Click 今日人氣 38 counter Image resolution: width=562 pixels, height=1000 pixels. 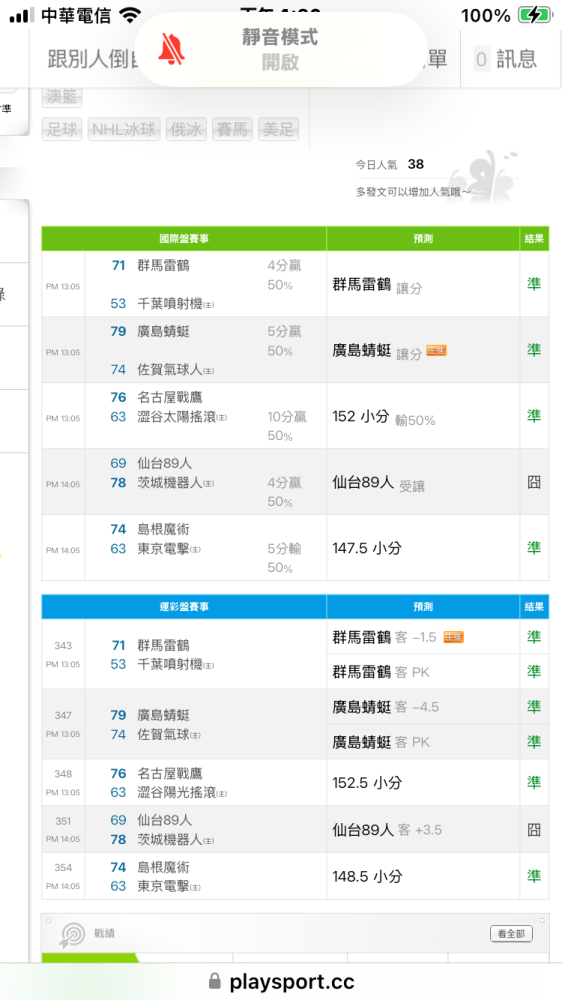(x=390, y=165)
